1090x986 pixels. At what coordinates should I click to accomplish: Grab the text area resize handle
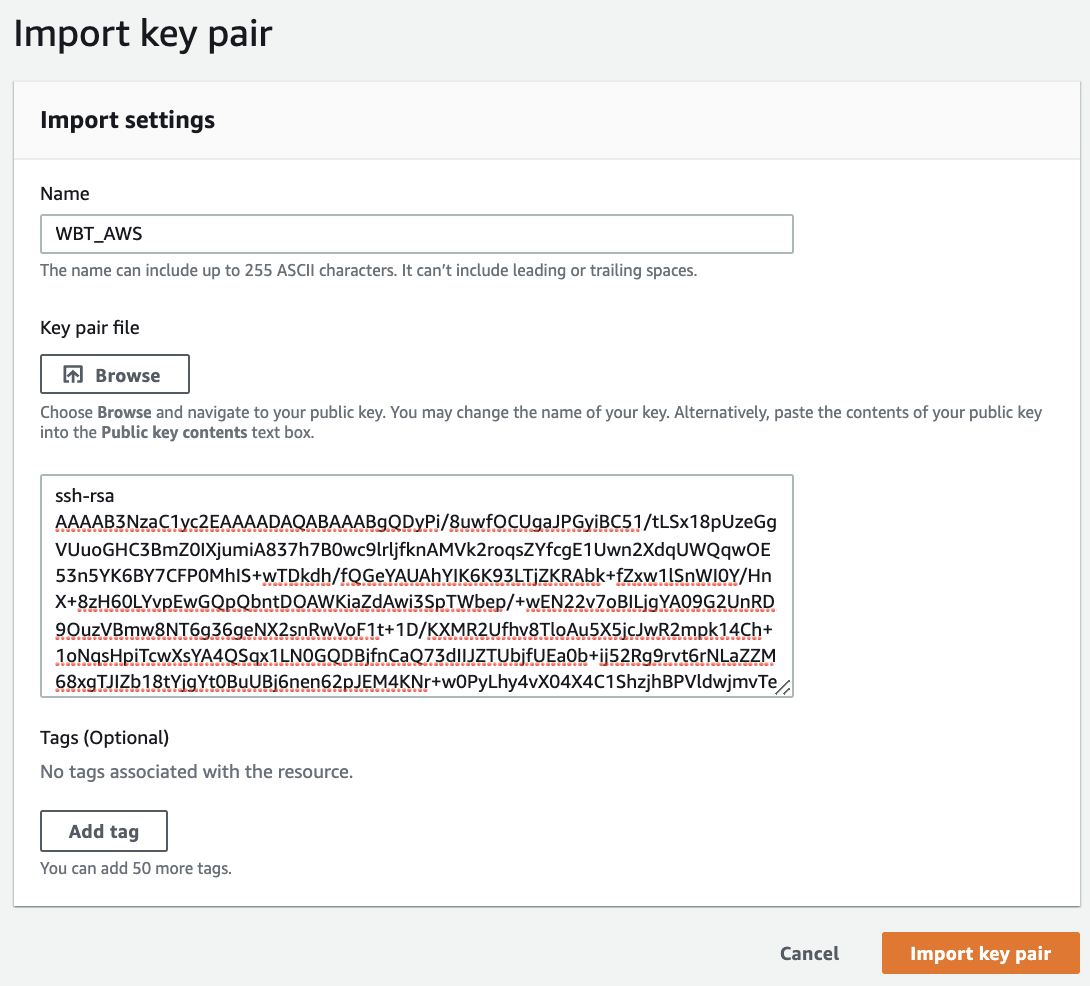click(783, 687)
